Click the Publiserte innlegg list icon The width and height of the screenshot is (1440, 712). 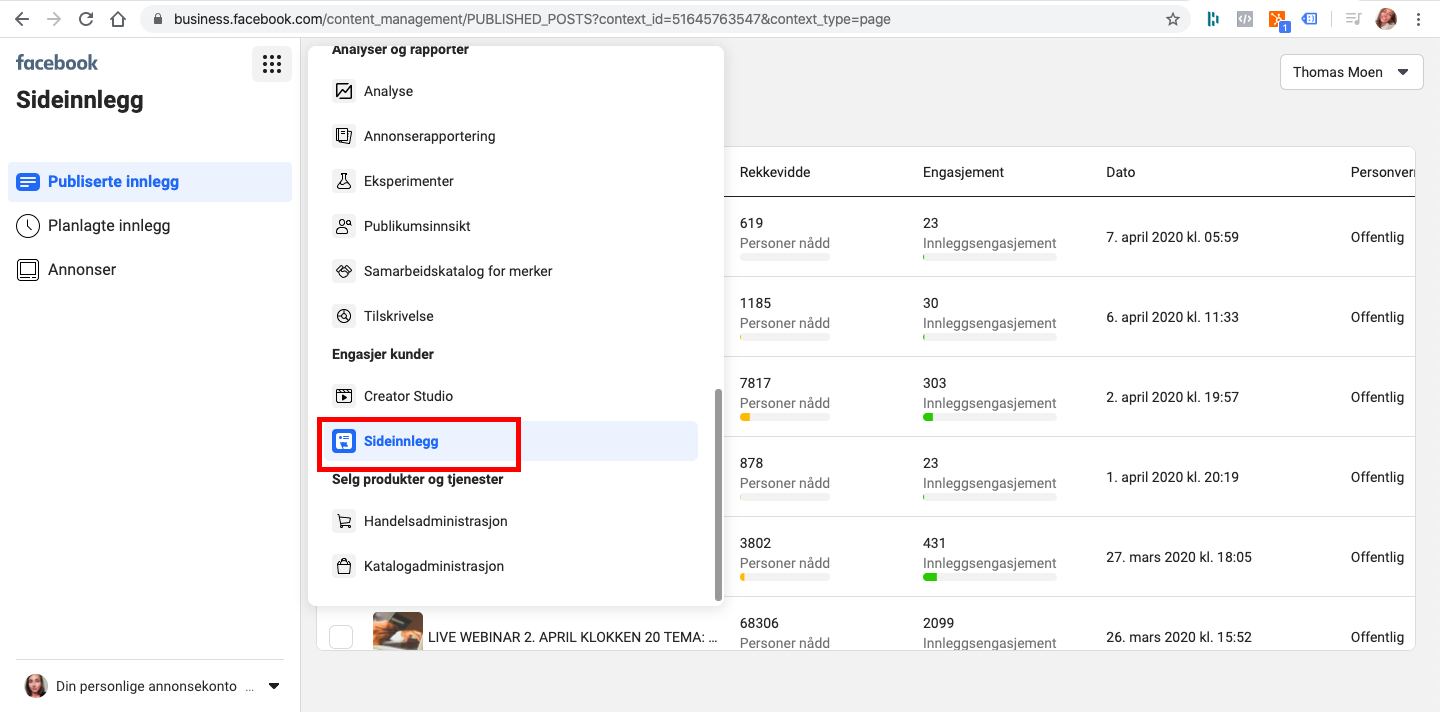(x=28, y=182)
